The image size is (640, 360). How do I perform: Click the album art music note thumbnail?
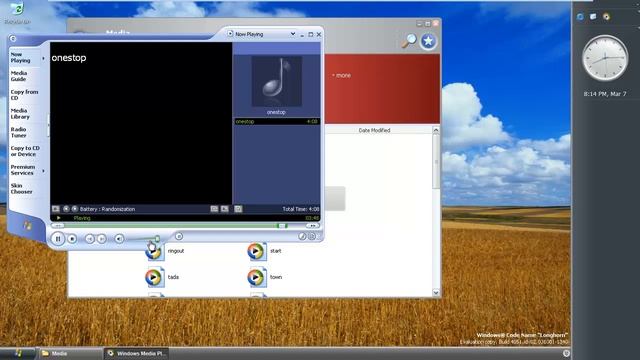[x=276, y=81]
